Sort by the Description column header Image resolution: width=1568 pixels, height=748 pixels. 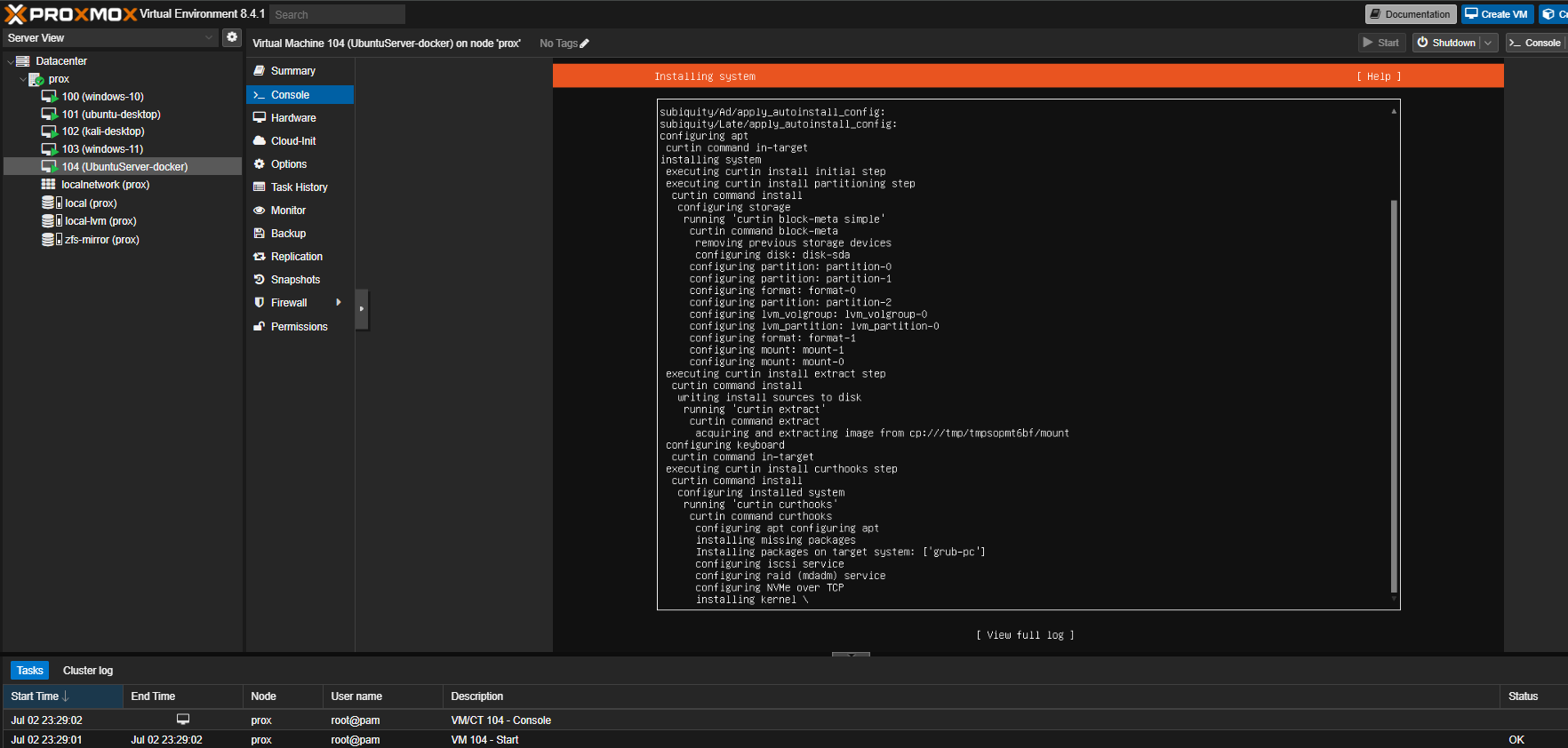click(x=971, y=696)
